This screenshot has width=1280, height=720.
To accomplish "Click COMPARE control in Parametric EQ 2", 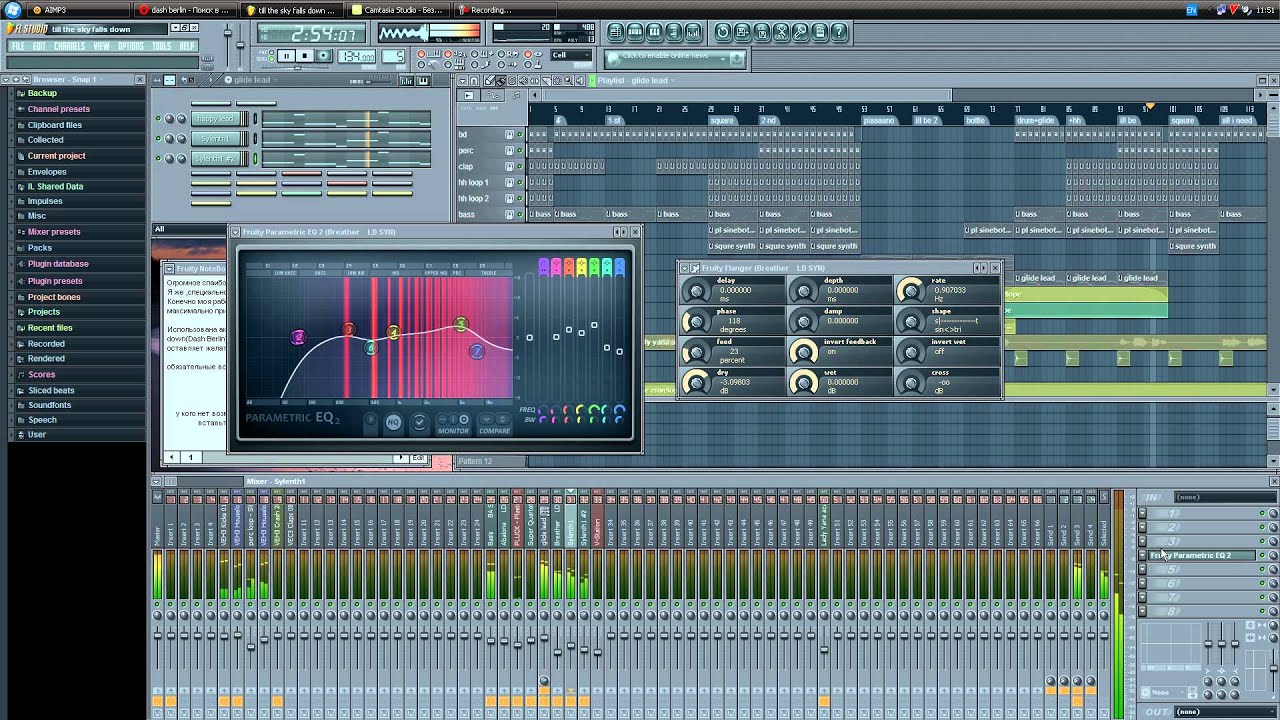I will pyautogui.click(x=495, y=424).
